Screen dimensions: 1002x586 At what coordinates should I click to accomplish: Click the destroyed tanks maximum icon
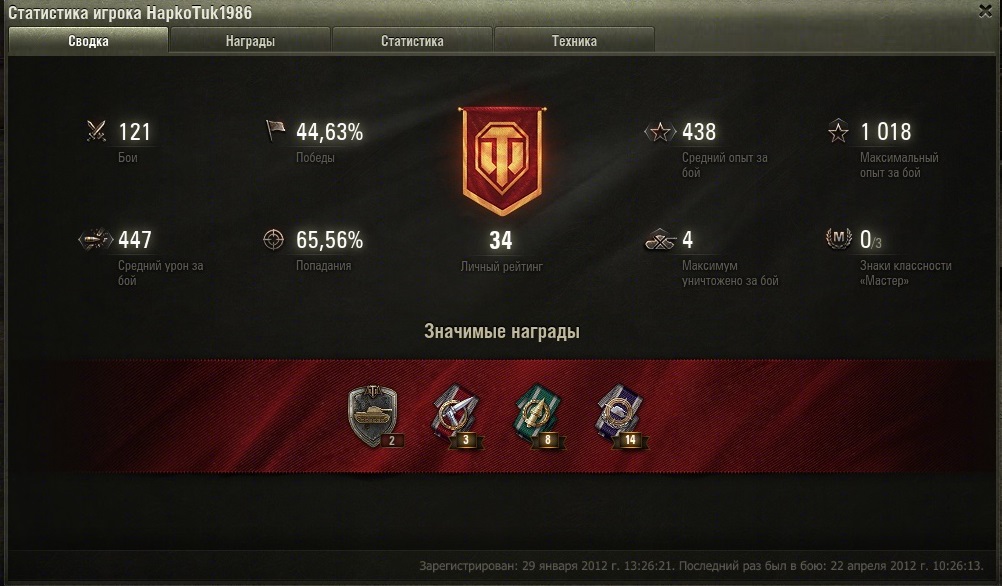point(660,240)
